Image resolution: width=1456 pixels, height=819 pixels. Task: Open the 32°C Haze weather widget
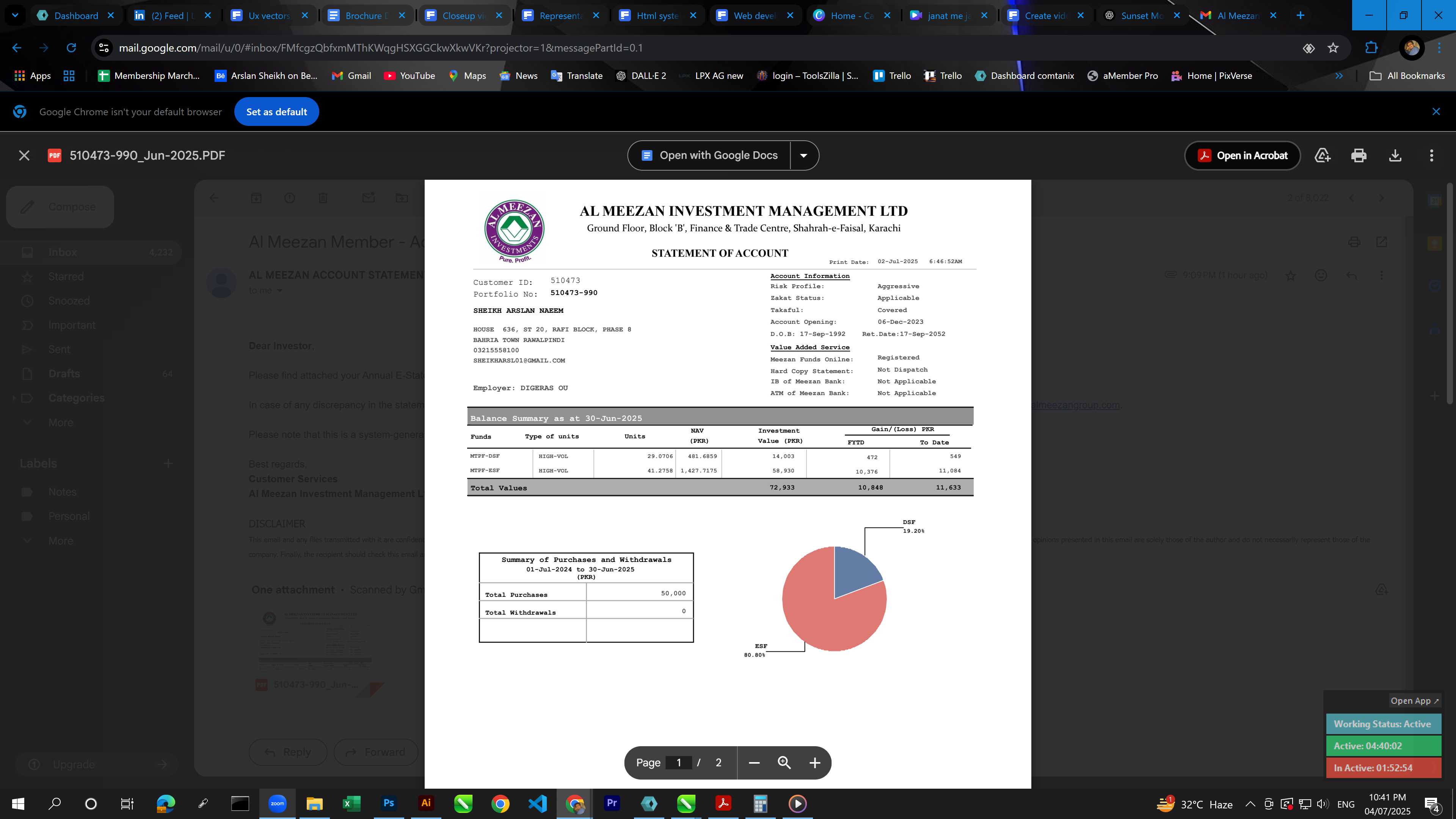pos(1195,804)
